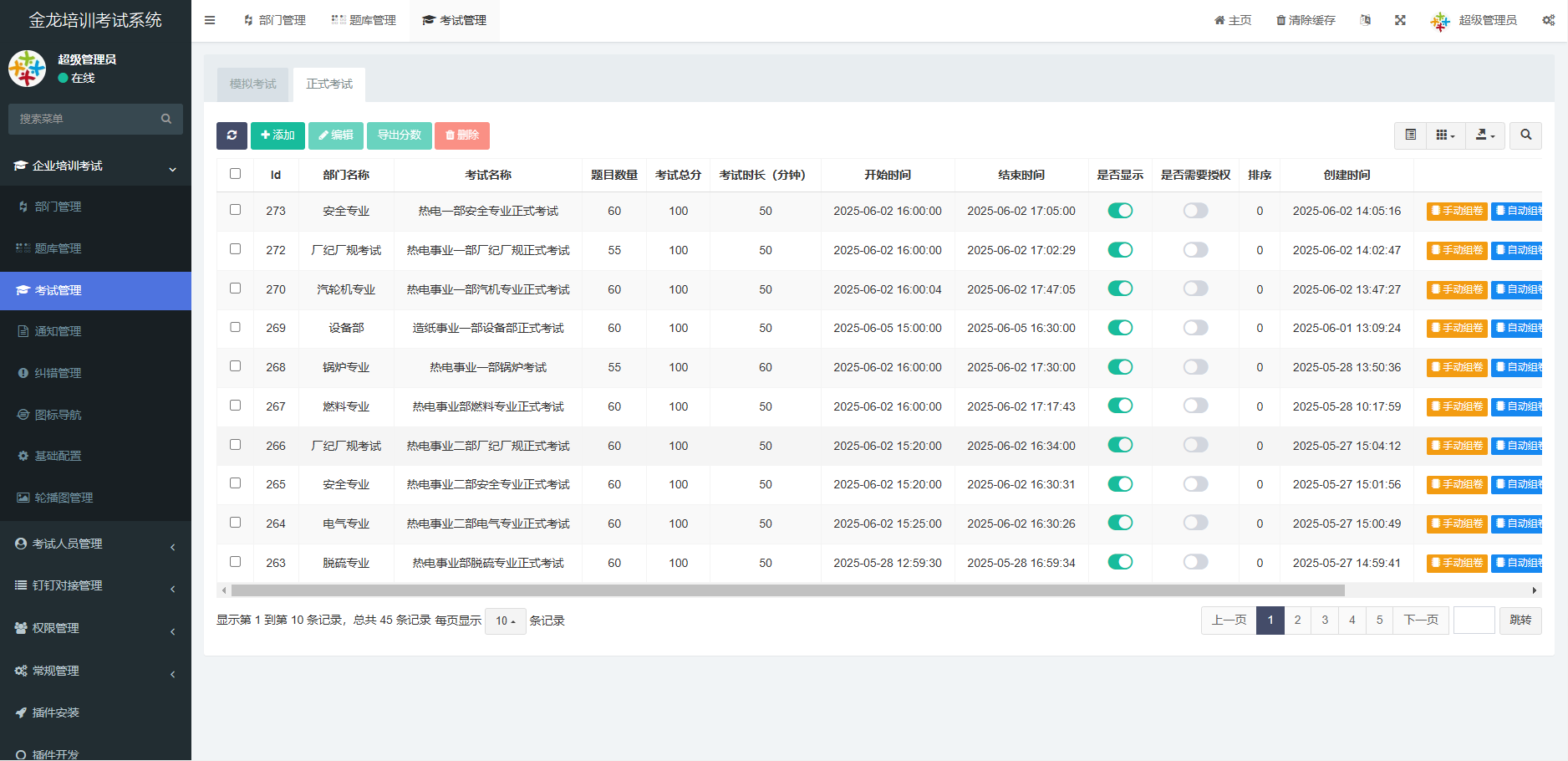Toggle 是否需要授权 switch for exam 267
Viewport: 1568px width, 761px height.
pyautogui.click(x=1195, y=406)
